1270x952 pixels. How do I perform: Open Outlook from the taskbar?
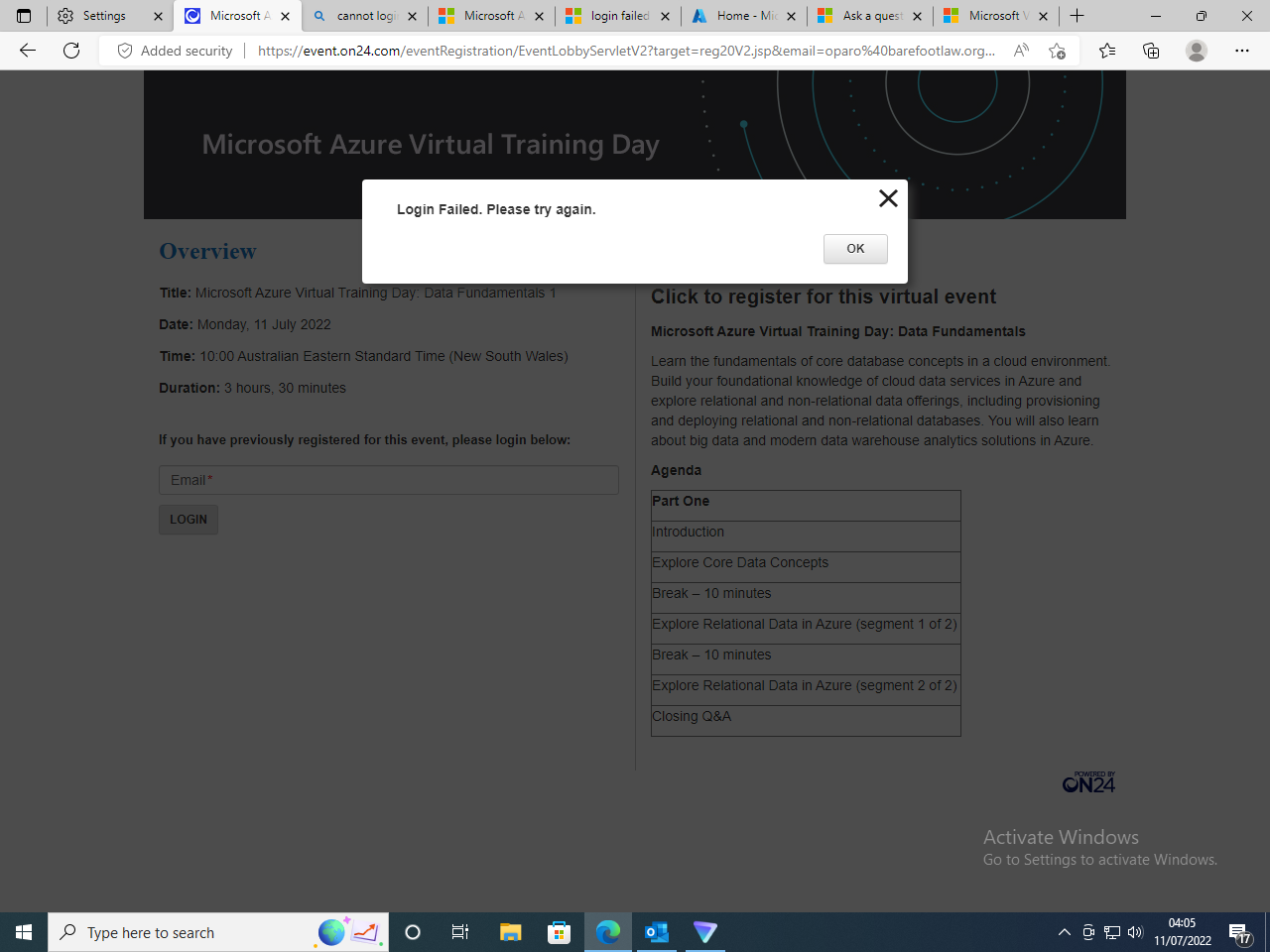656,932
